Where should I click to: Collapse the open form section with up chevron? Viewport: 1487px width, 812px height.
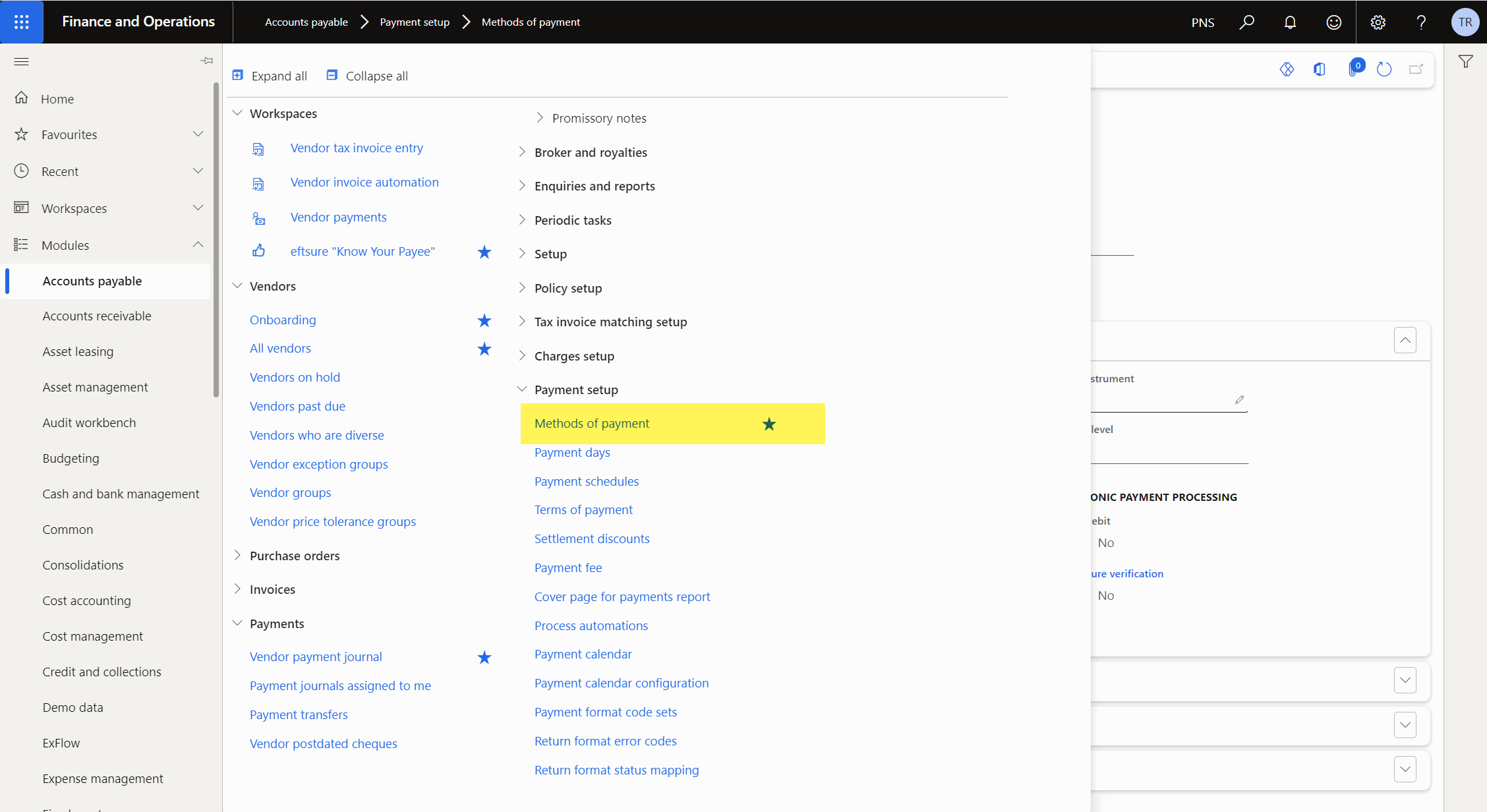1405,340
